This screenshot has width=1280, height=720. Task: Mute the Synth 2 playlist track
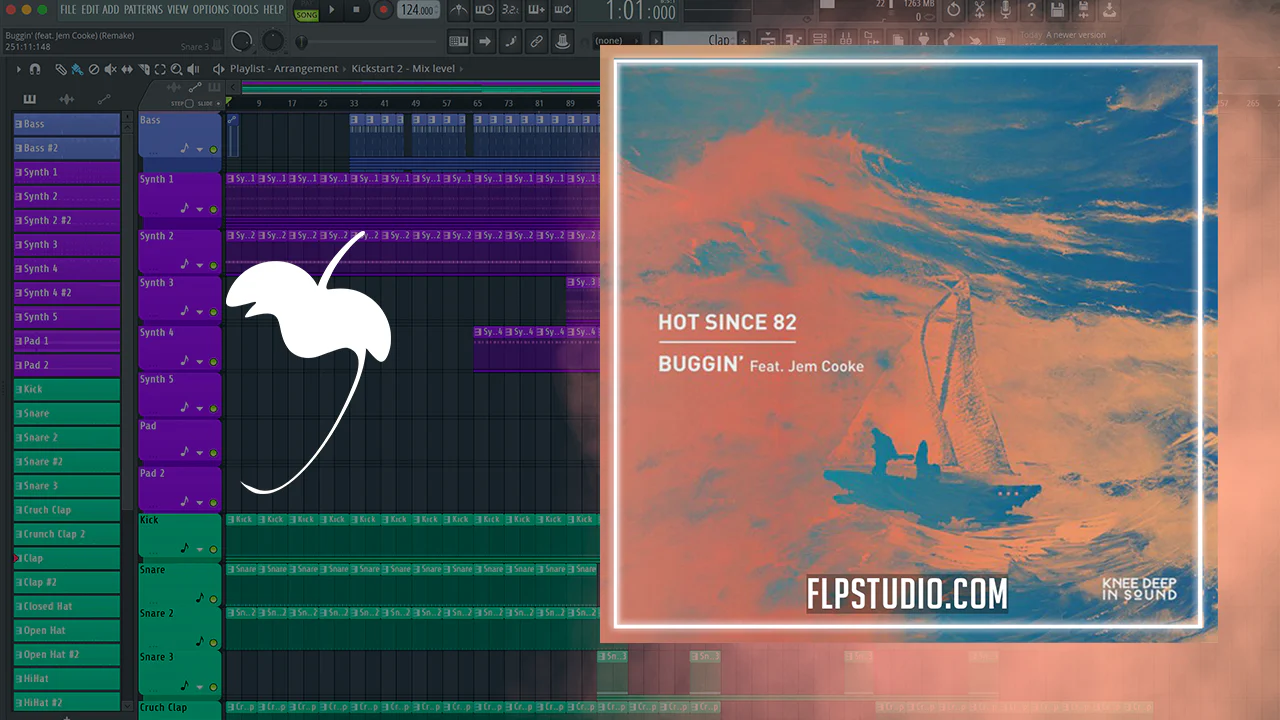click(x=213, y=266)
